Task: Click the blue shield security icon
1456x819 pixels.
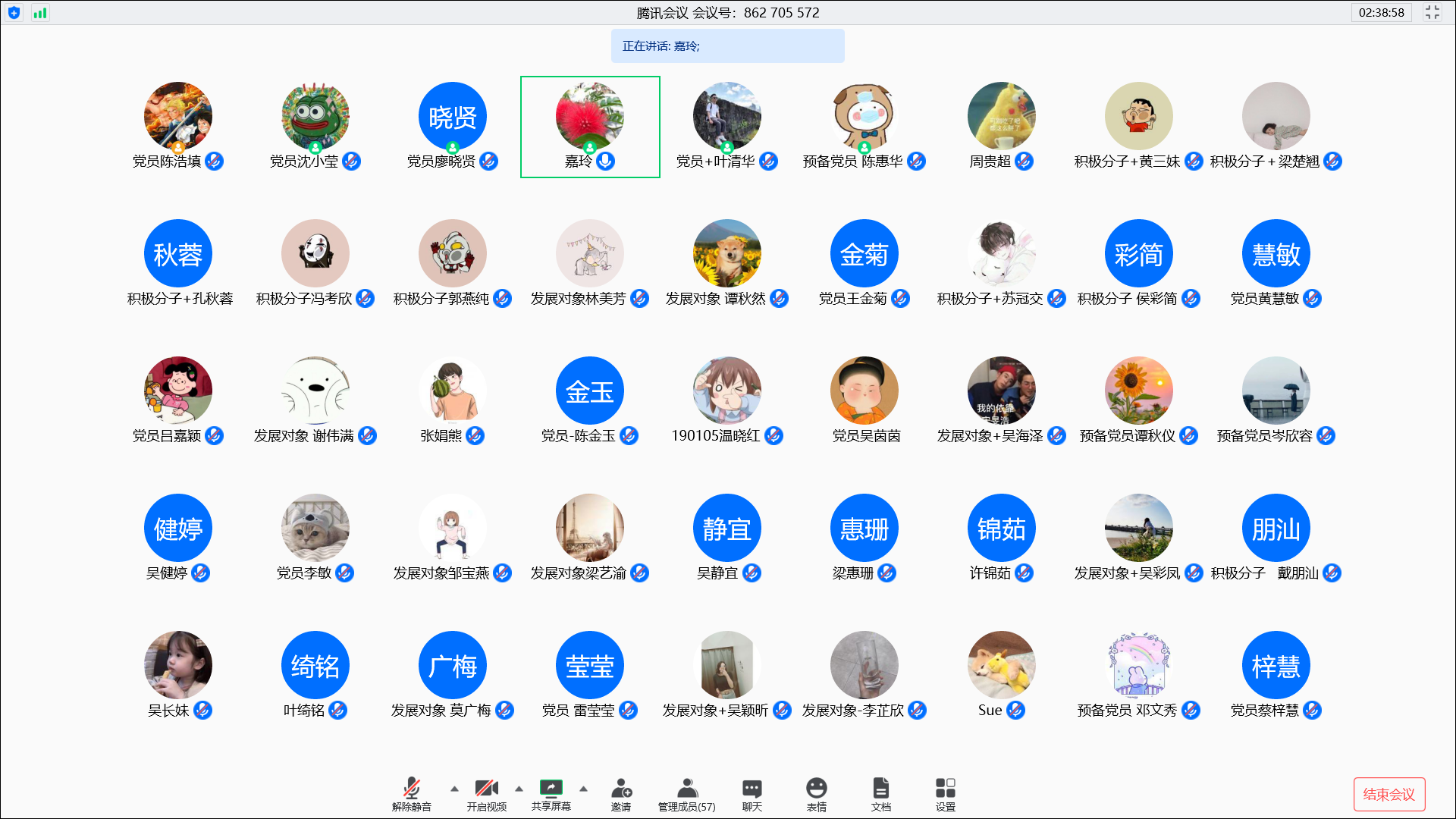Action: (14, 12)
